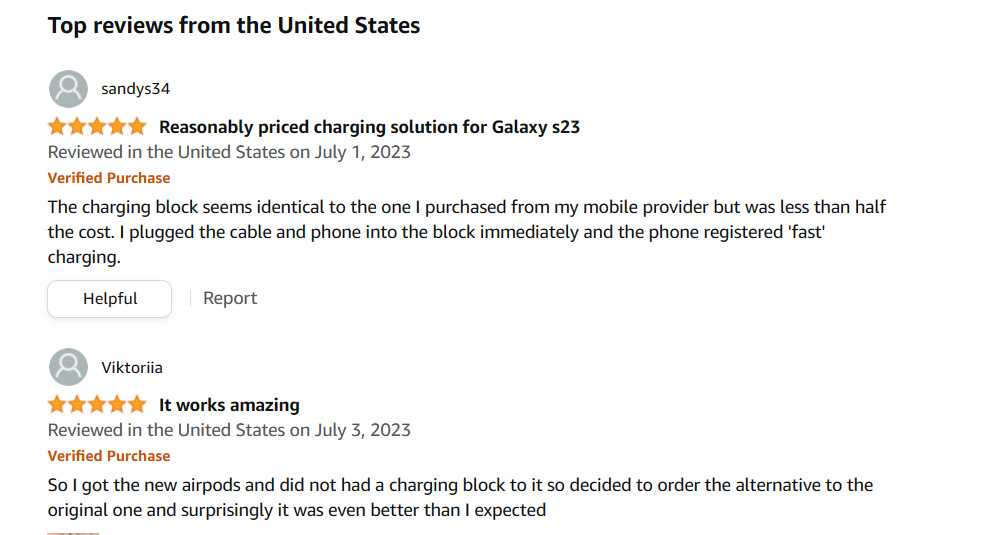Click Viktoriia's review text about the new airpods
Viewport: 992px width, 535px height.
click(460, 497)
